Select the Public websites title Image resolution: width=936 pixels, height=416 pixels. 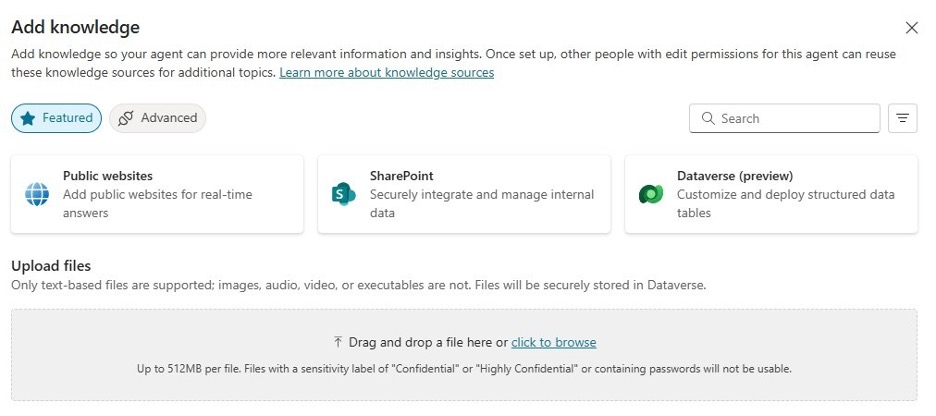coord(108,176)
